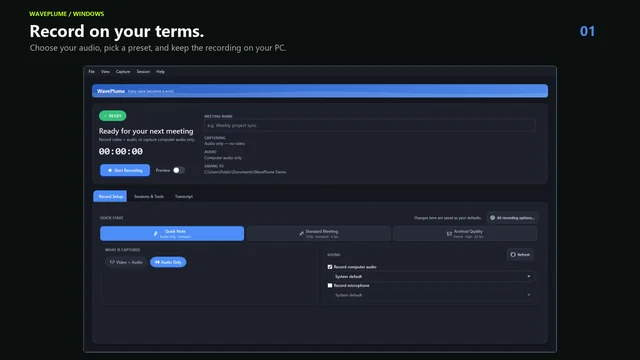
Task: Click the Meeting Name input field
Action: [x=369, y=125]
